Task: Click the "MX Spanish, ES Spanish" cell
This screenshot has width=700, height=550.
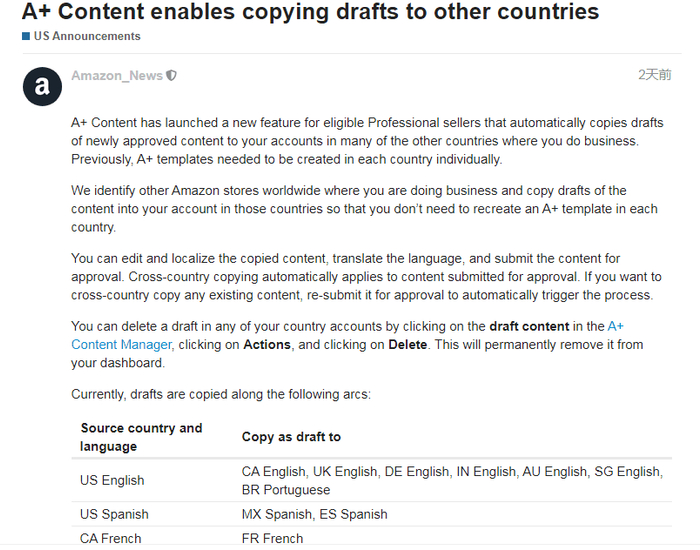Action: click(315, 514)
